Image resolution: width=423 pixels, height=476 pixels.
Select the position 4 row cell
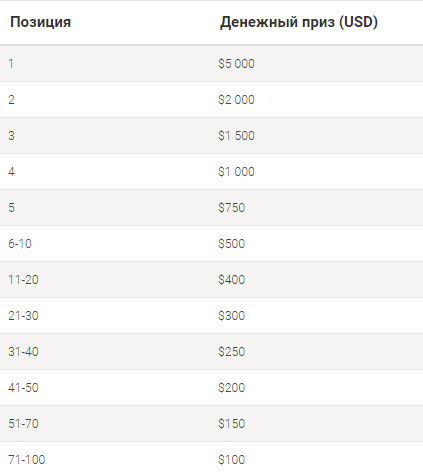11,172
